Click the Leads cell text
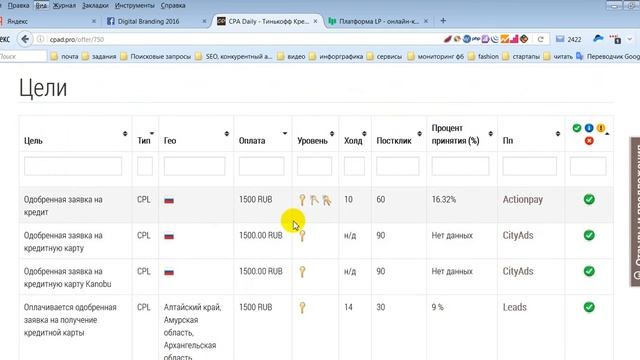 click(x=514, y=307)
